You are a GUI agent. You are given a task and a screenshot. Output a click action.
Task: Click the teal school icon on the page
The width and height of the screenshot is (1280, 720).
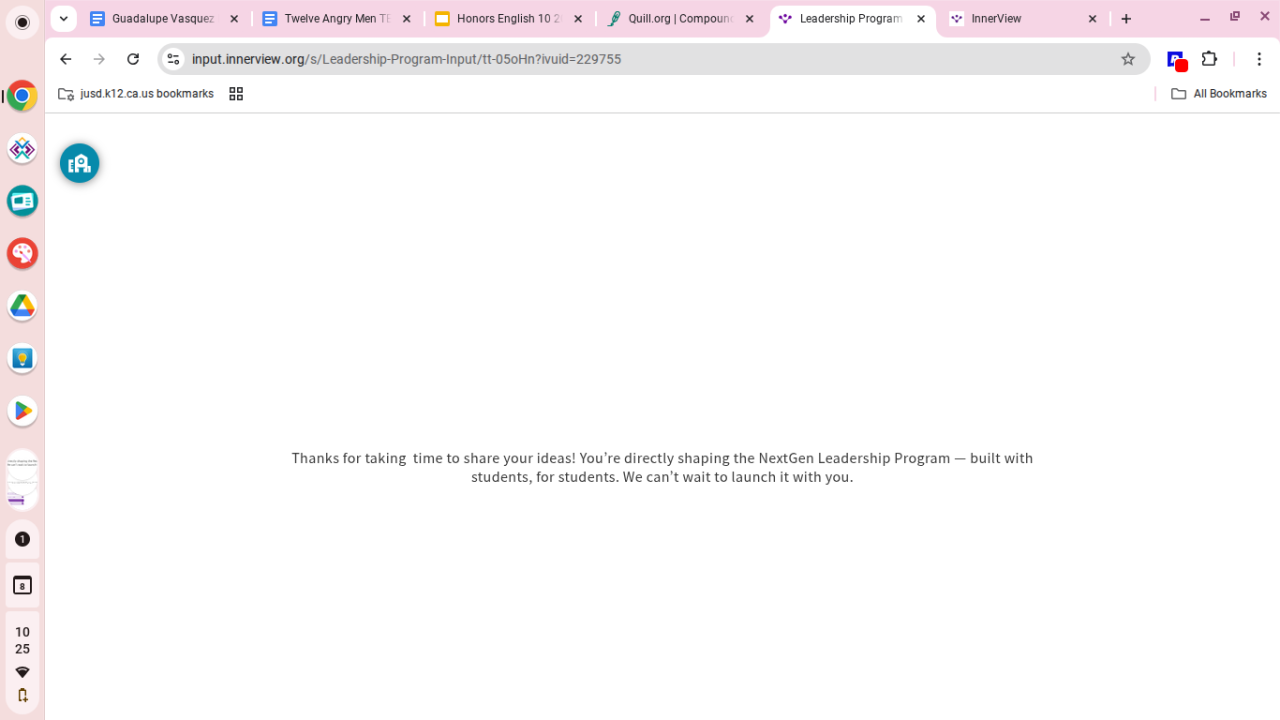80,163
